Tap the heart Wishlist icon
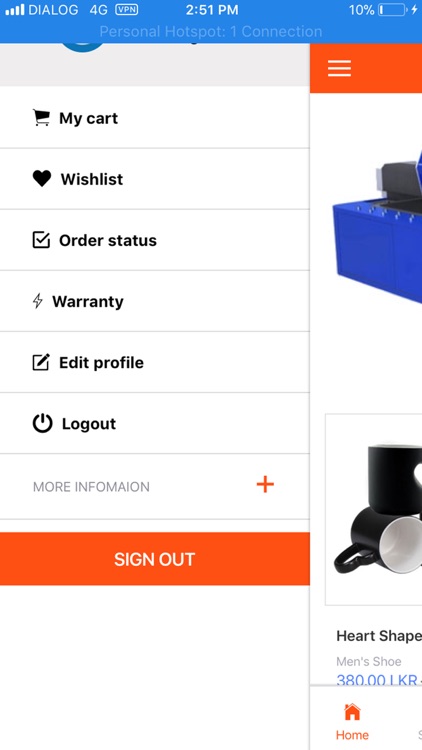Image resolution: width=422 pixels, height=750 pixels. point(42,179)
